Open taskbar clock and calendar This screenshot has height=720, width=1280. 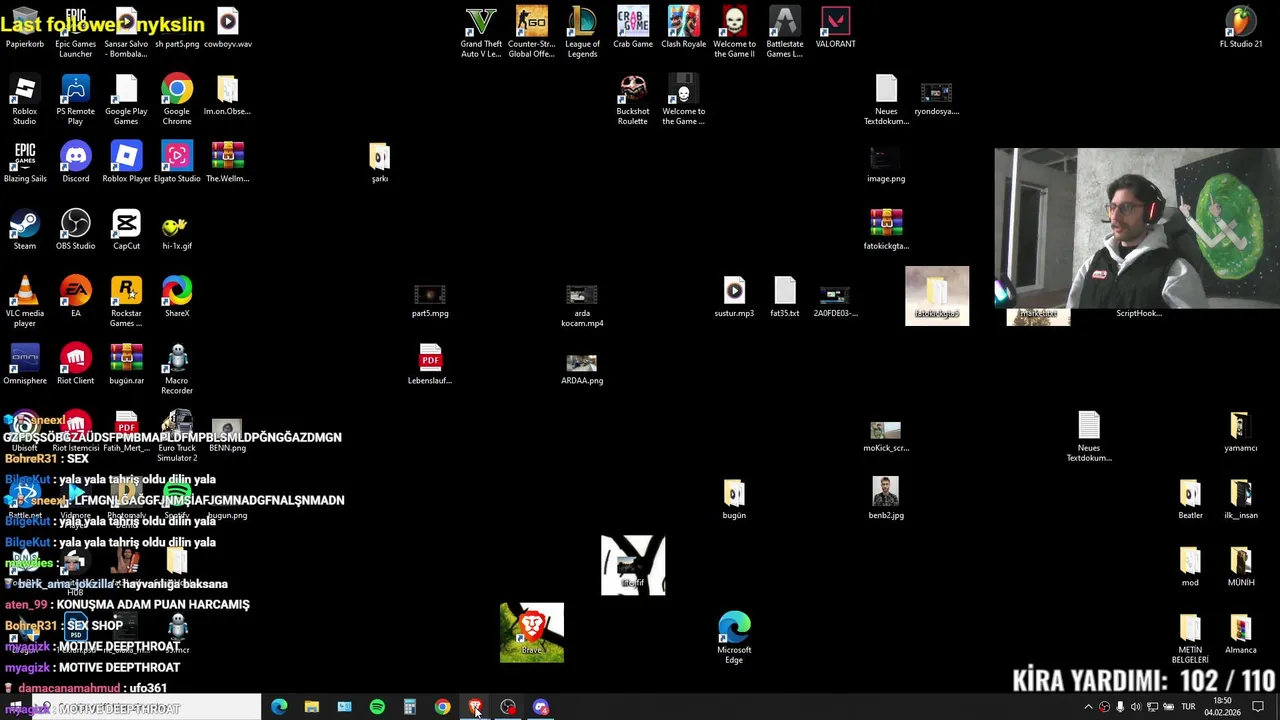[x=1222, y=707]
